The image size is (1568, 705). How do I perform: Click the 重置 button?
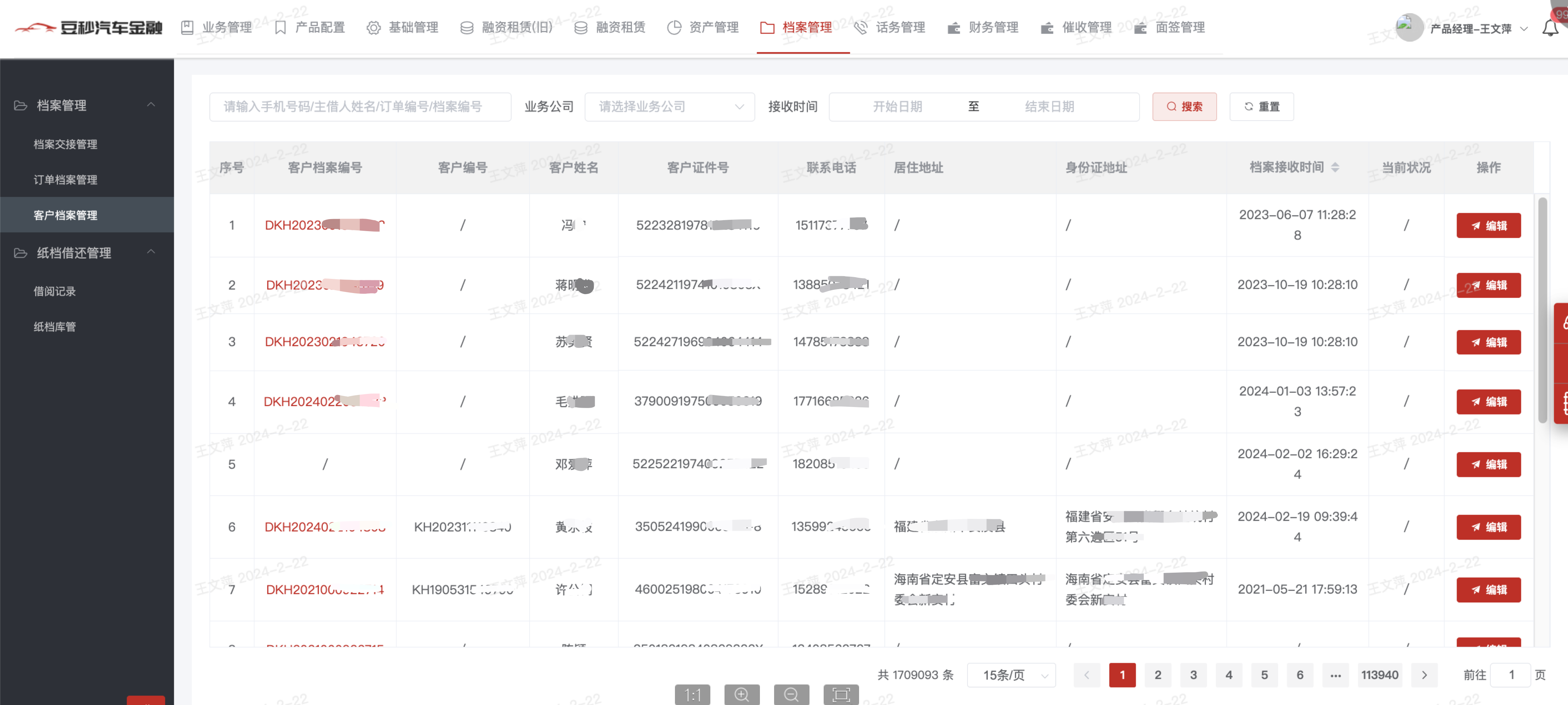pyautogui.click(x=1261, y=107)
